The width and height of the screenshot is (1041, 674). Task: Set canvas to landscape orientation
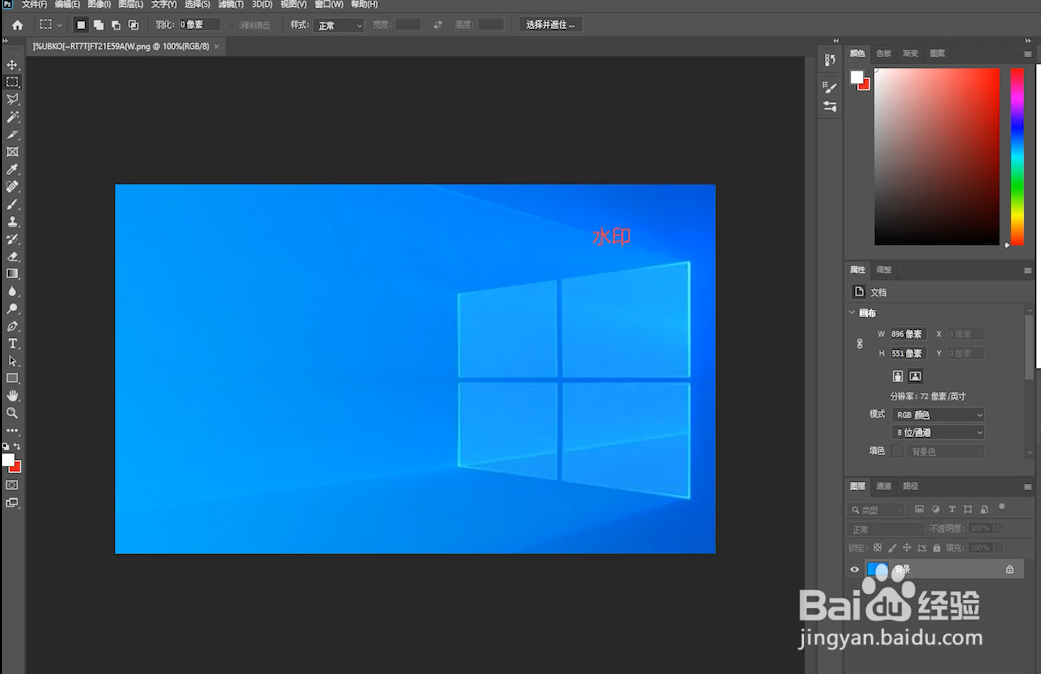pos(915,377)
